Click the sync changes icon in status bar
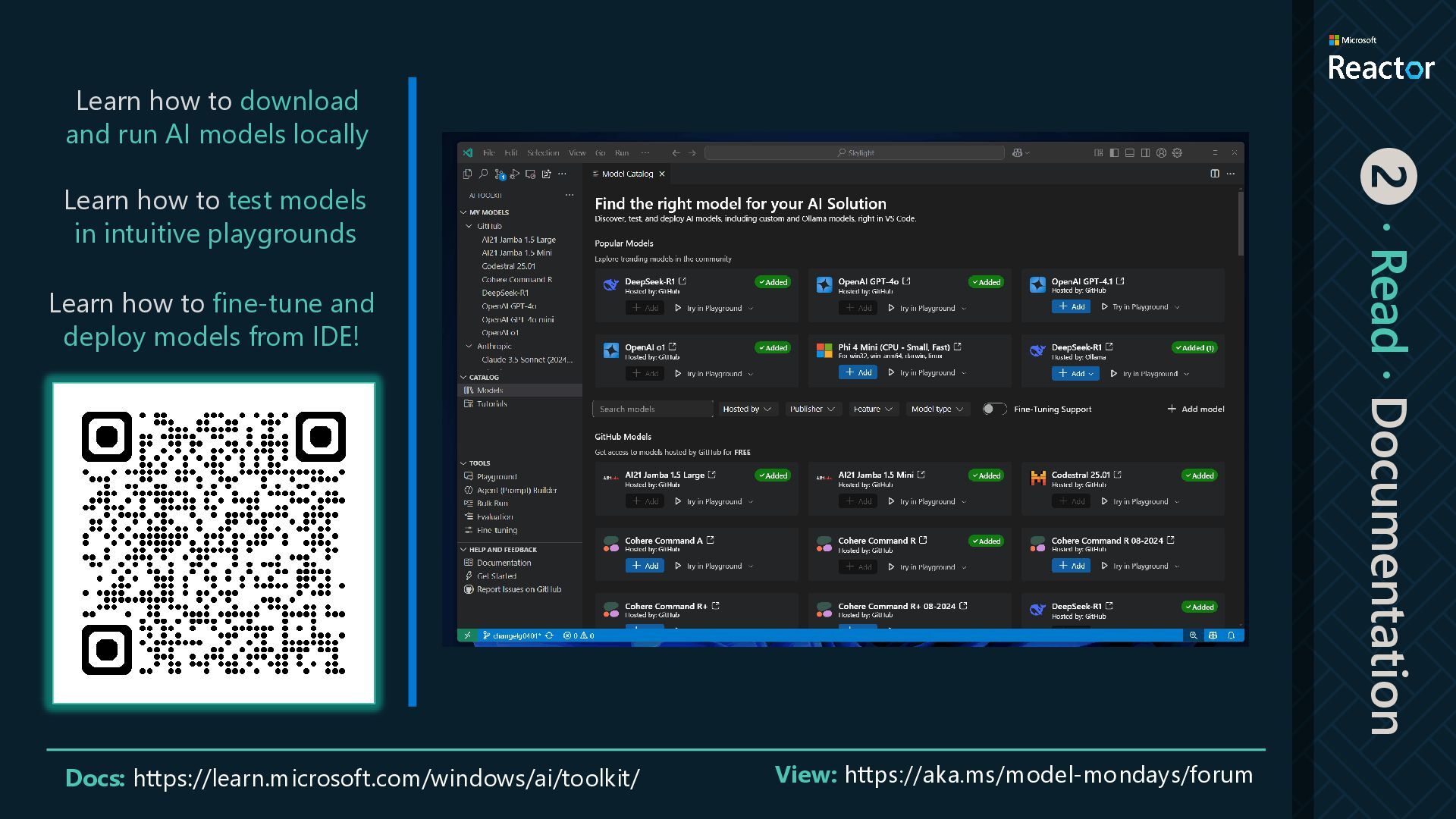The height and width of the screenshot is (819, 1456). 549,635
